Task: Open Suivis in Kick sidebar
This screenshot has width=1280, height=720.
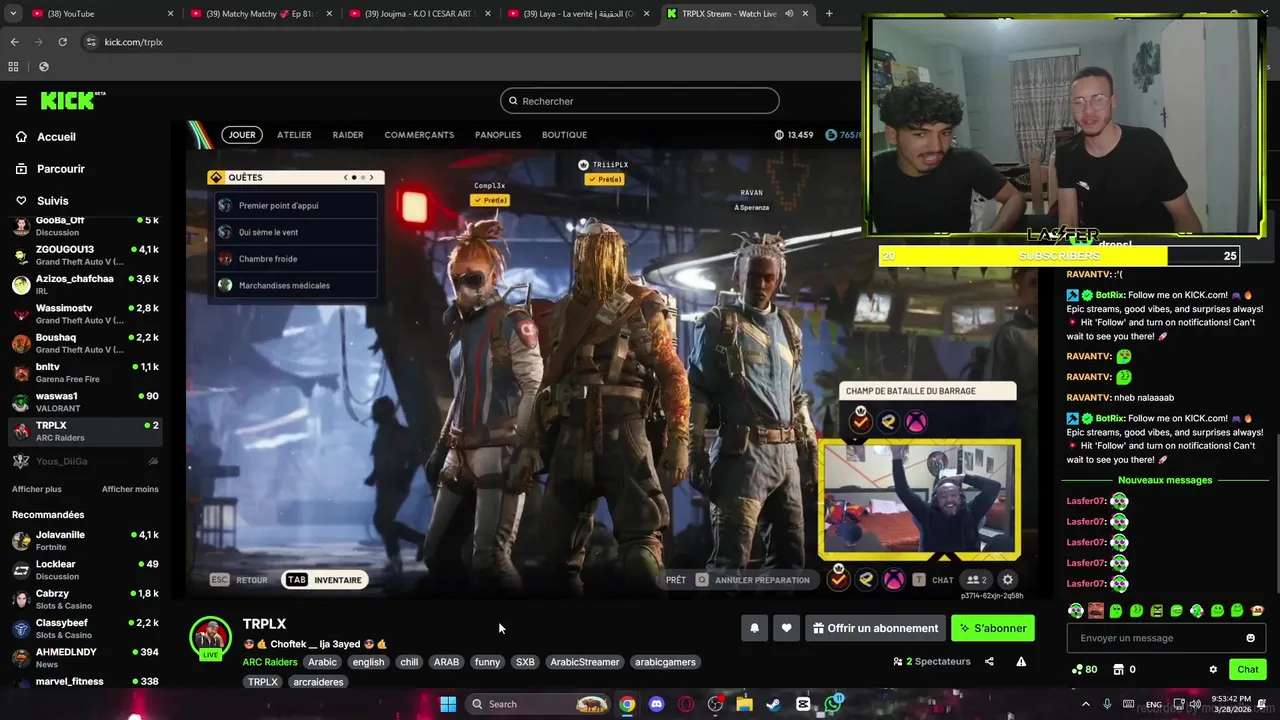Action: coord(52,201)
